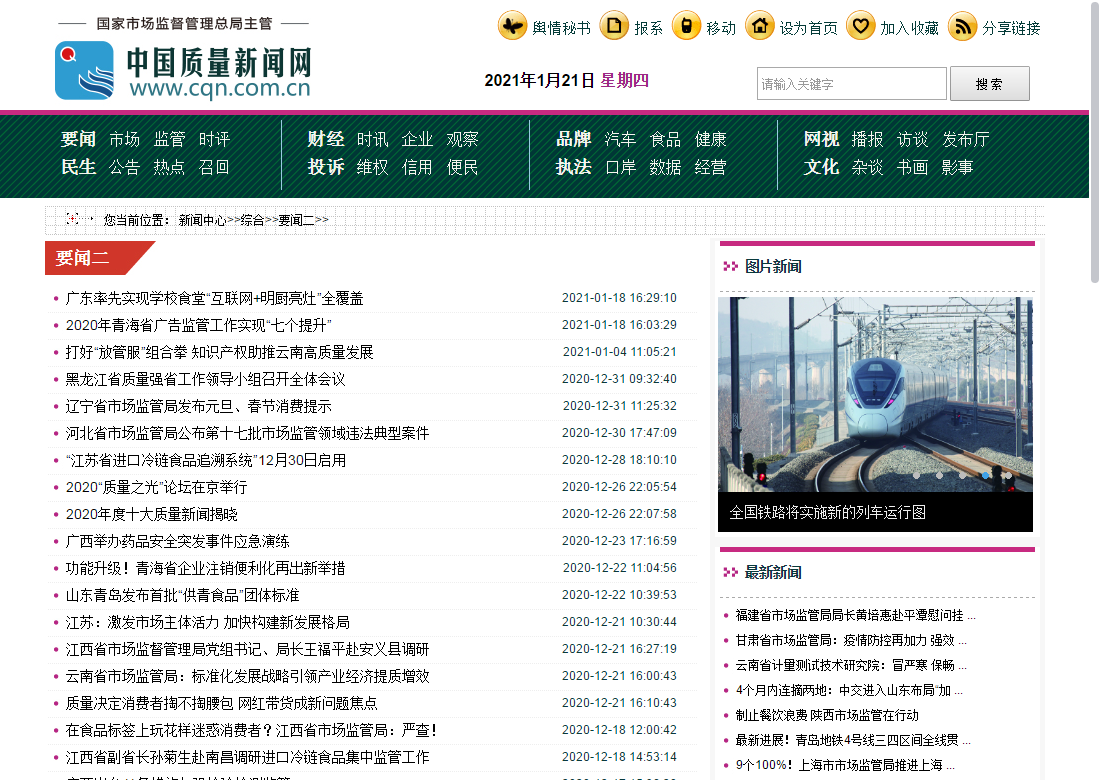Click the 移动 mobile phone icon

687,26
